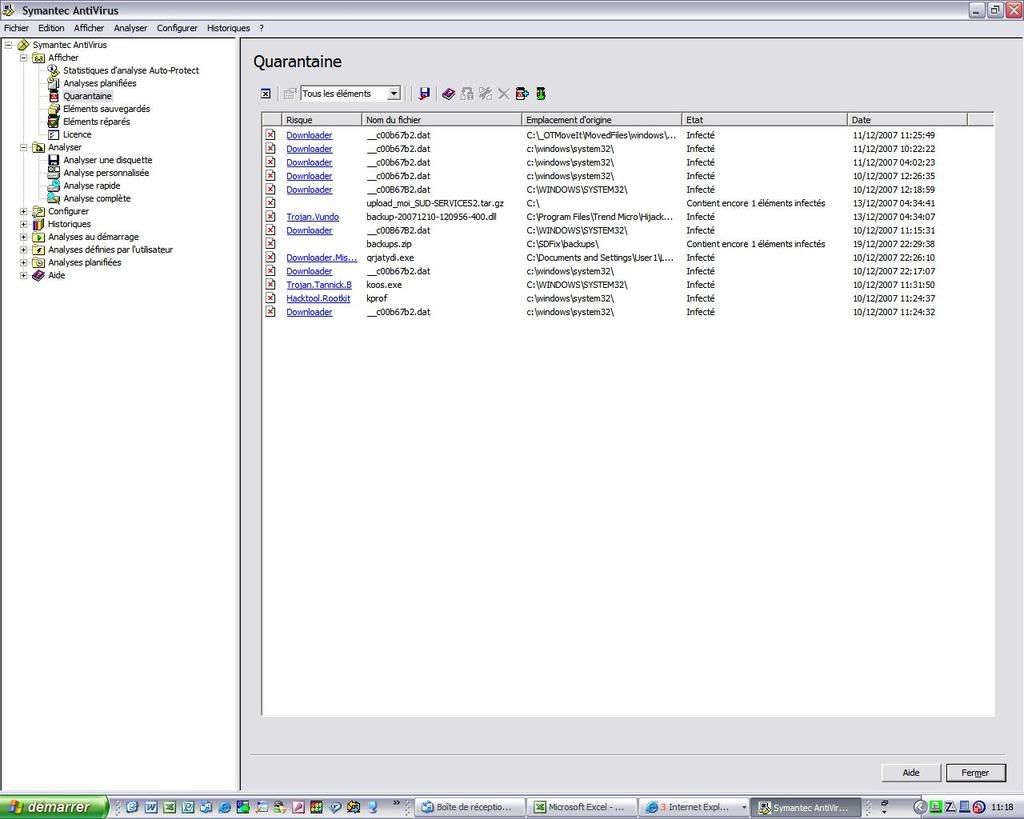1024x819 pixels.
Task: Click the red container with plus toolbar icon
Action: 521,94
